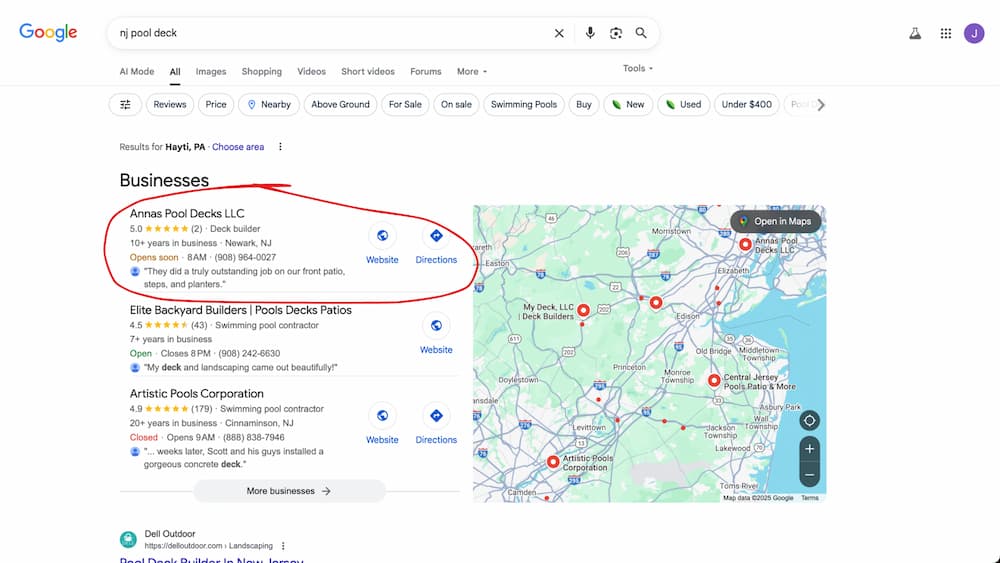Click Open in Maps button
1000x563 pixels.
pos(776,221)
